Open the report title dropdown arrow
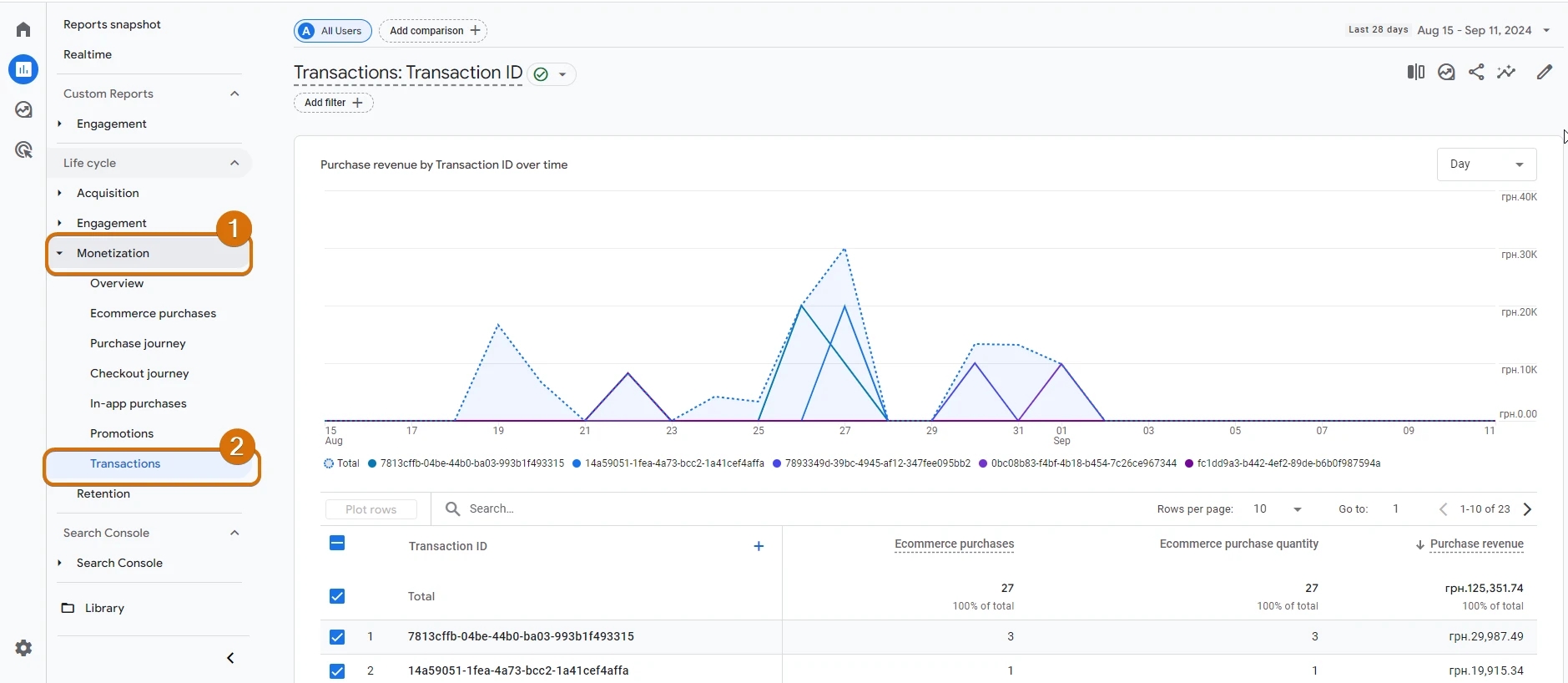1568x683 pixels. tap(562, 74)
